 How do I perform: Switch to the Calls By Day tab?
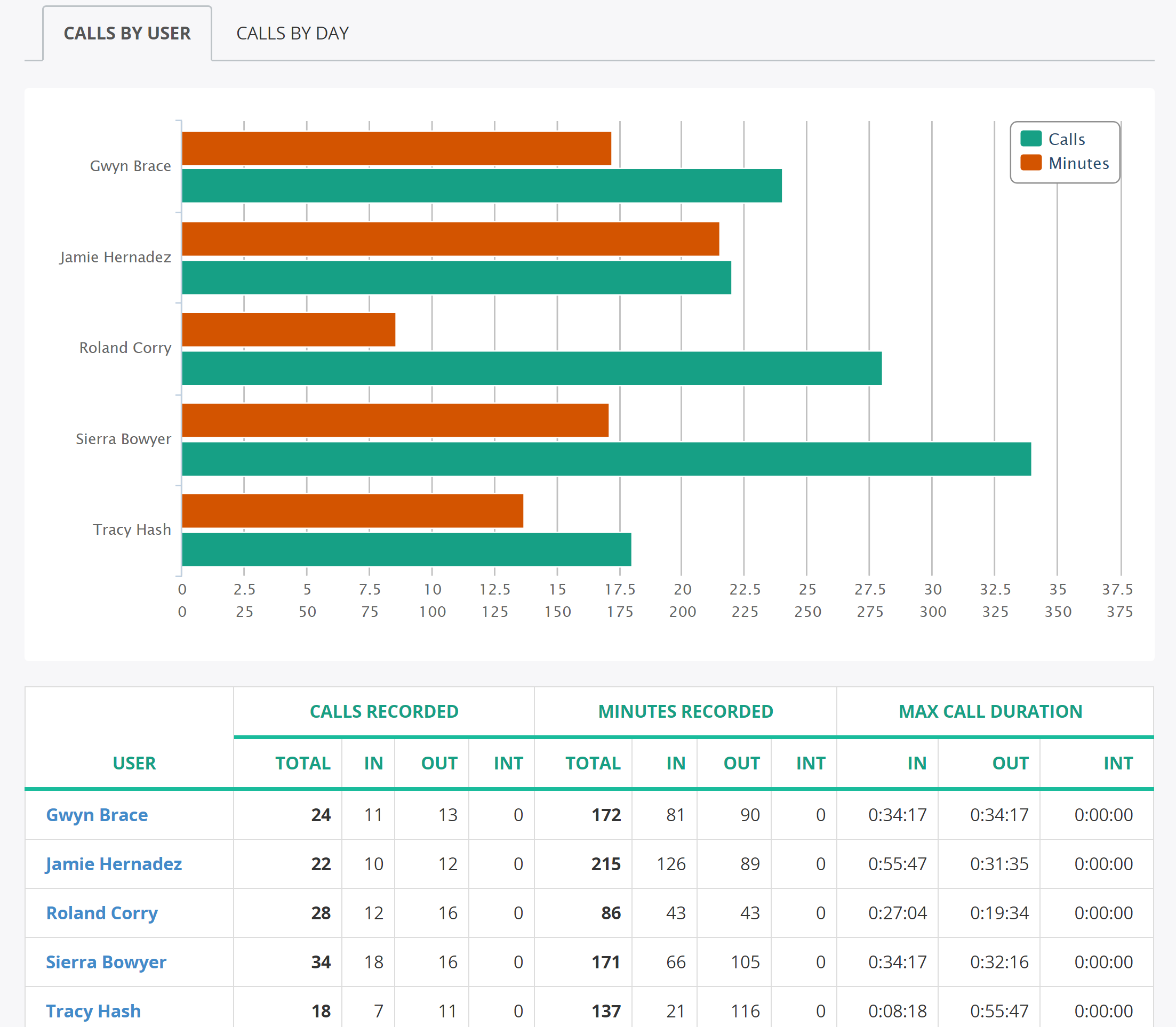[x=292, y=33]
